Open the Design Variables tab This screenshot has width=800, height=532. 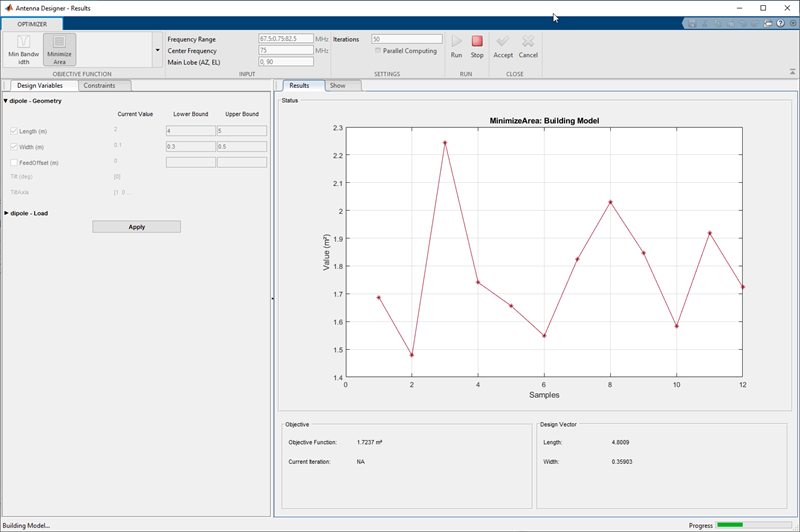pyautogui.click(x=40, y=86)
